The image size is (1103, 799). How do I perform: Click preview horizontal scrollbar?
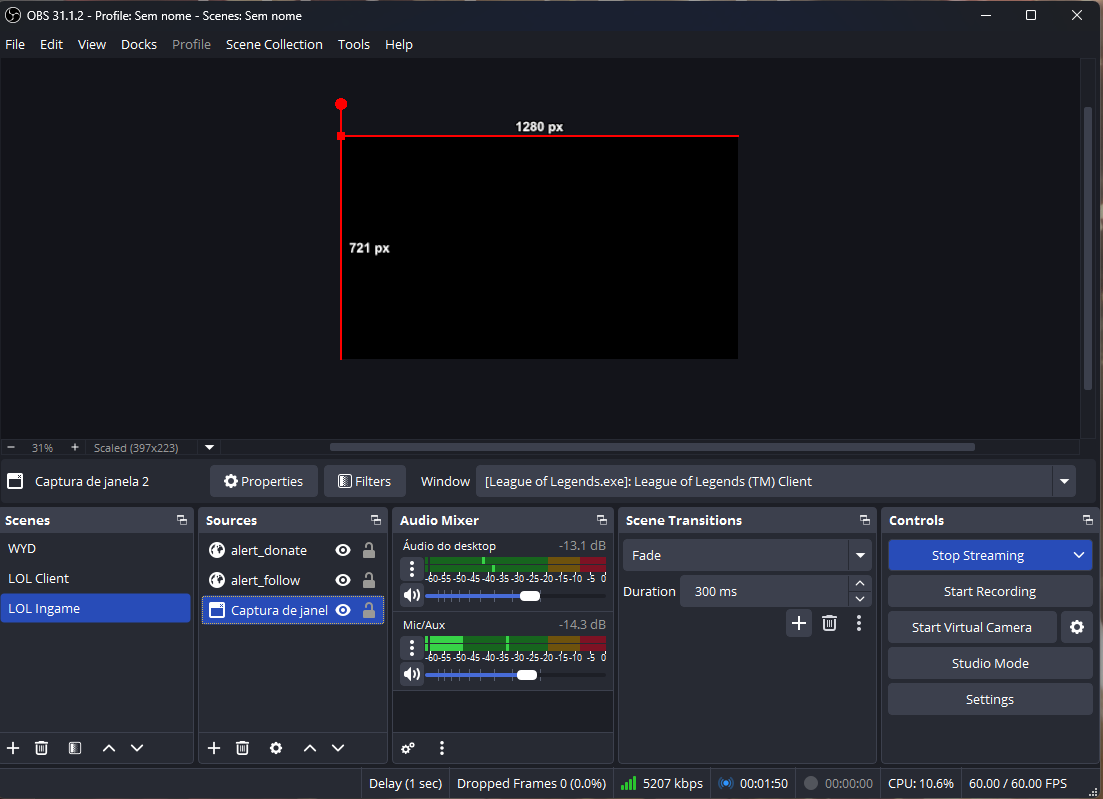[x=652, y=447]
